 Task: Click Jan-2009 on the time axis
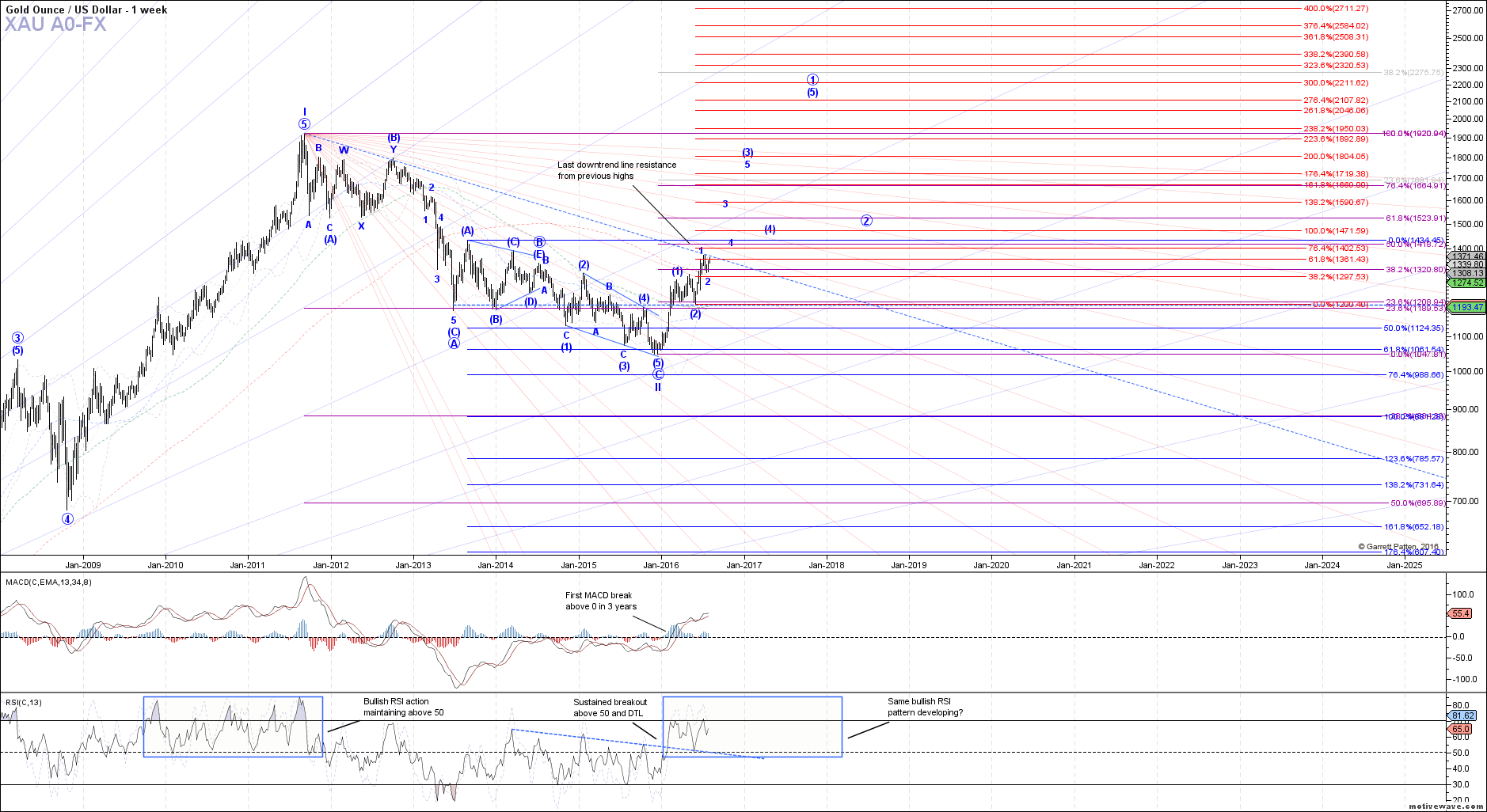point(83,565)
